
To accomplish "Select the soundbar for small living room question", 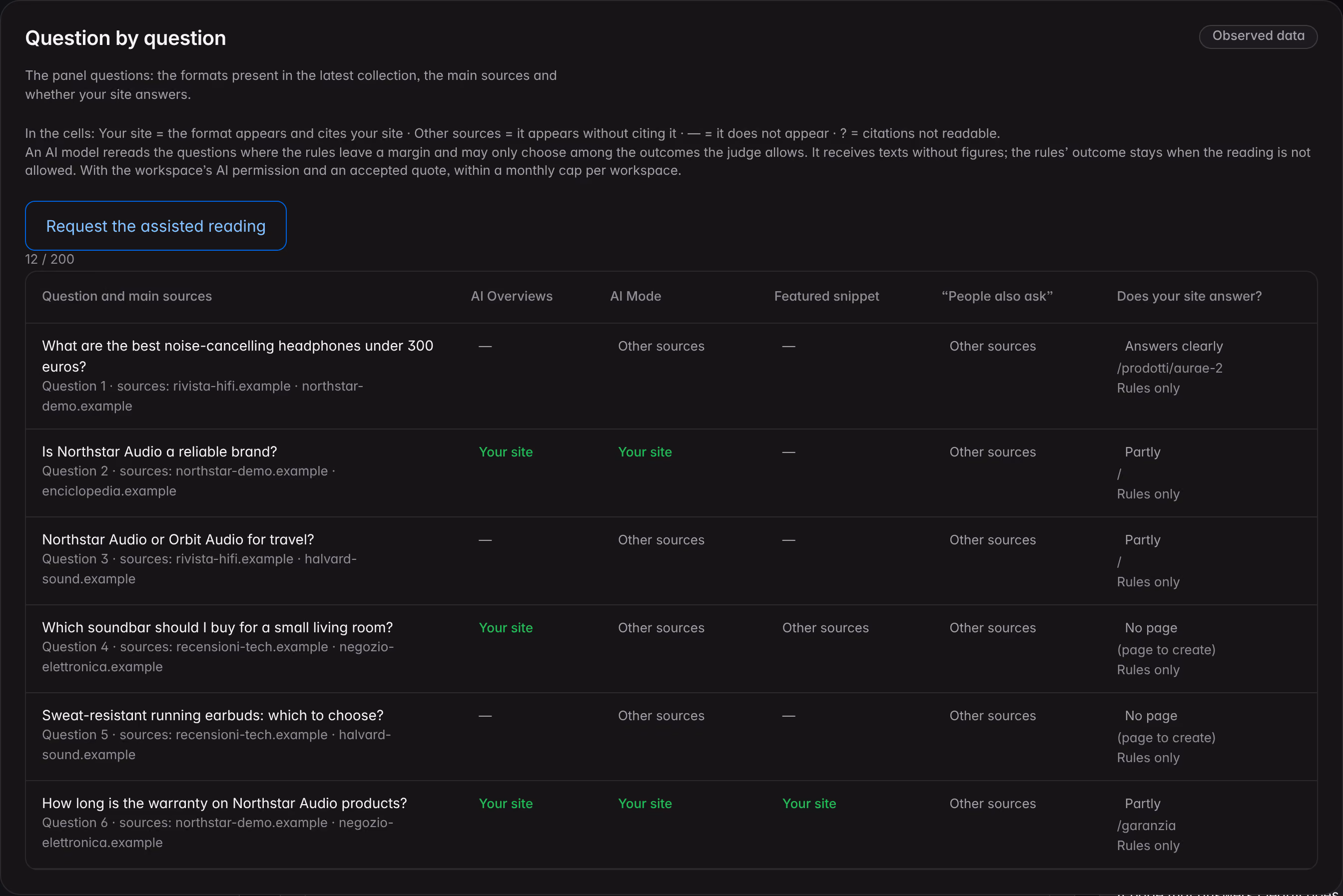I will coord(218,627).
